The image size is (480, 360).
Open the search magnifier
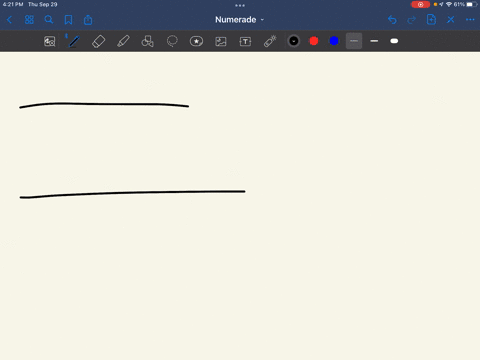[49, 20]
